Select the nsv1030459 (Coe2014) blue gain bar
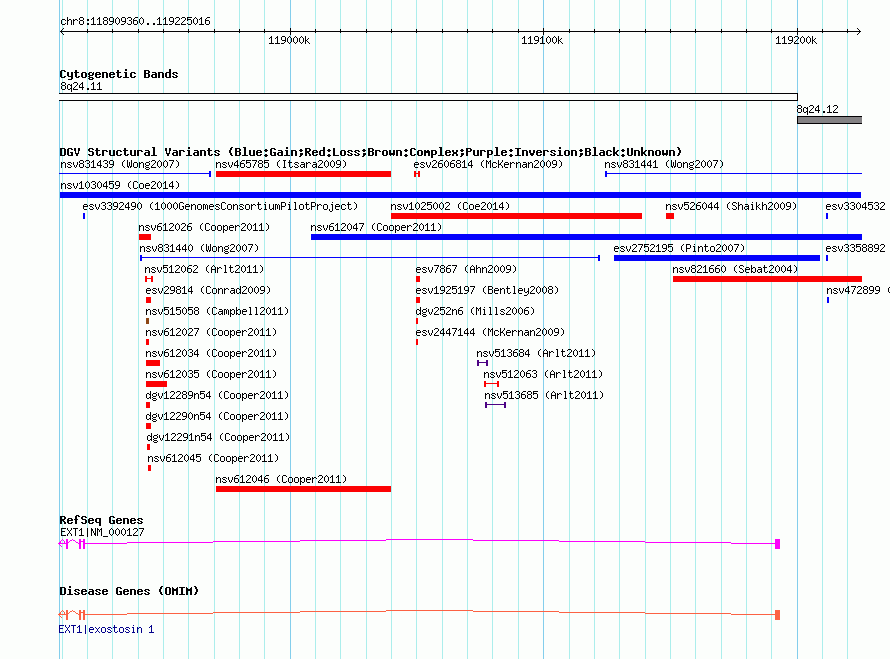Viewport: 890px width, 659px height. [x=460, y=195]
